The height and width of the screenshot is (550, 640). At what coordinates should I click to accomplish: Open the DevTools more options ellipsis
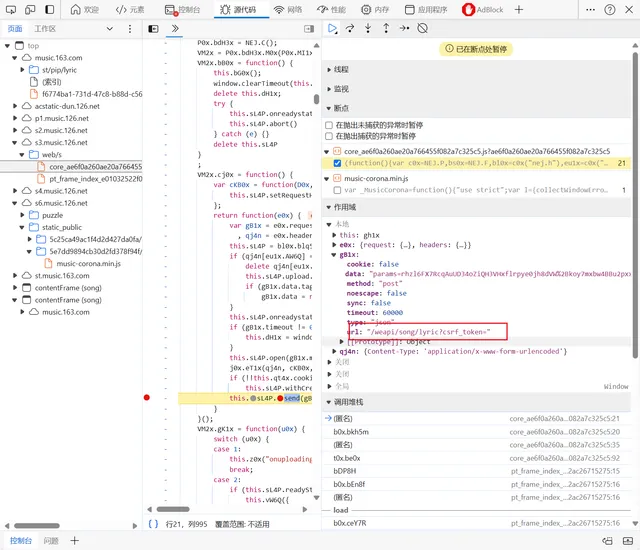(590, 9)
